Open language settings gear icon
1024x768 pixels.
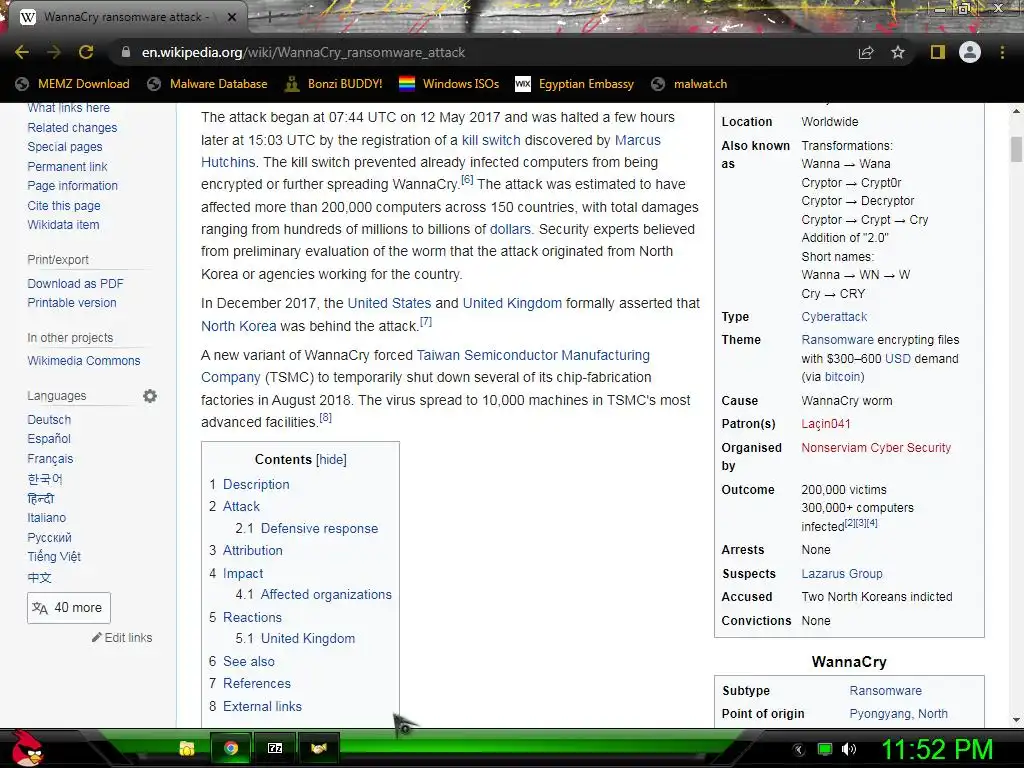[x=150, y=396]
